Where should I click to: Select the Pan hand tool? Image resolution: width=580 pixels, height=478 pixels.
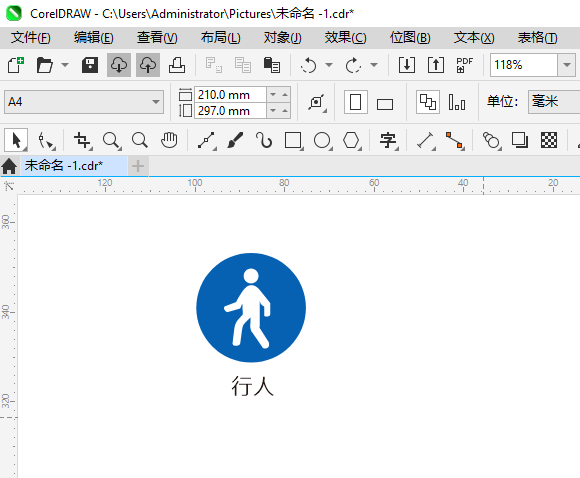(169, 141)
